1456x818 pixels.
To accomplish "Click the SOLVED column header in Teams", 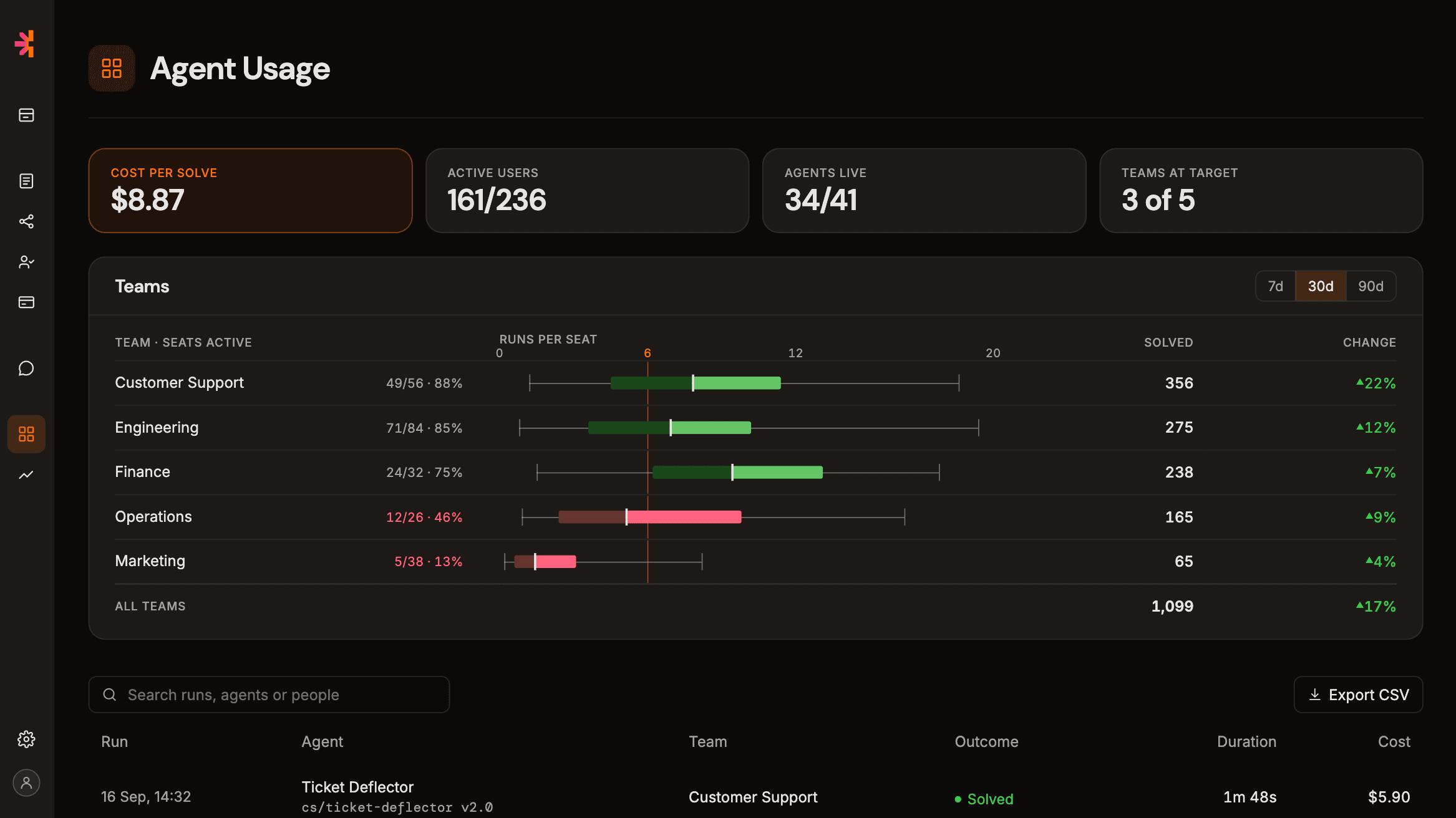I will click(x=1168, y=342).
